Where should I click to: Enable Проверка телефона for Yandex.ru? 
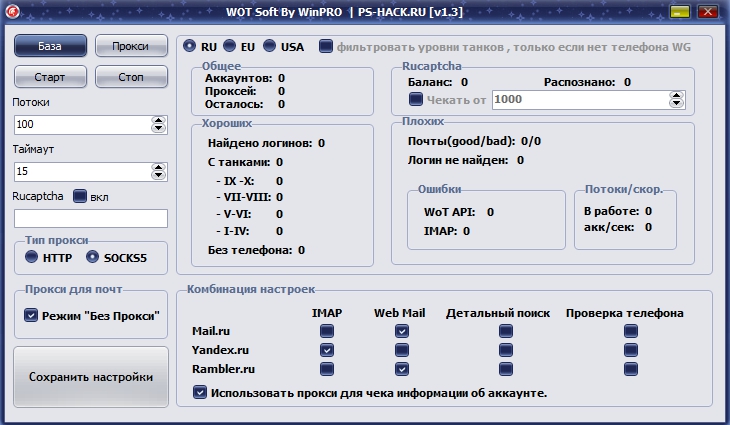[x=631, y=350]
